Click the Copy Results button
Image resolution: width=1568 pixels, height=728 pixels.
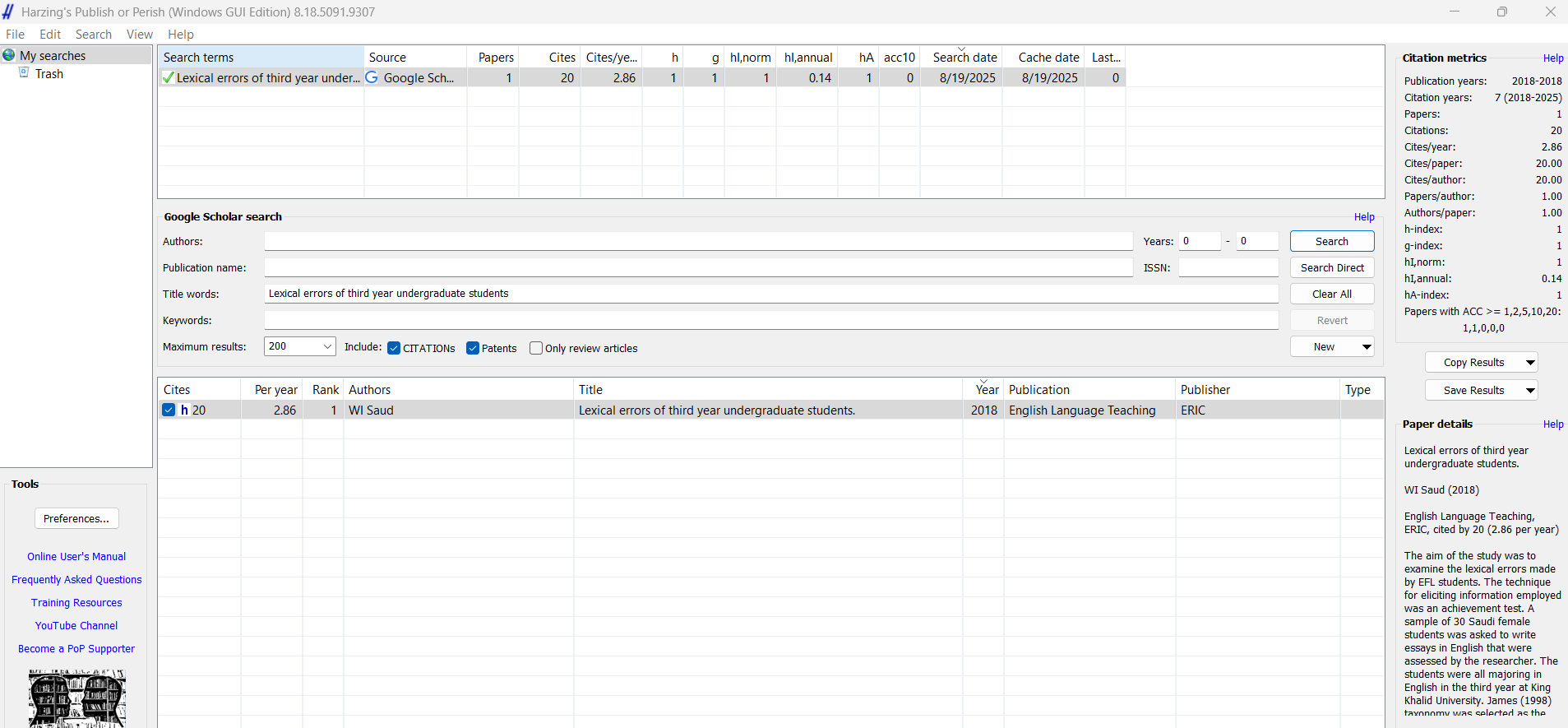coord(1473,362)
